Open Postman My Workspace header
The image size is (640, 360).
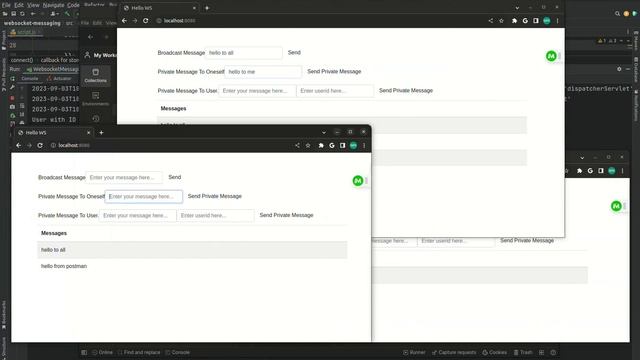[x=100, y=55]
